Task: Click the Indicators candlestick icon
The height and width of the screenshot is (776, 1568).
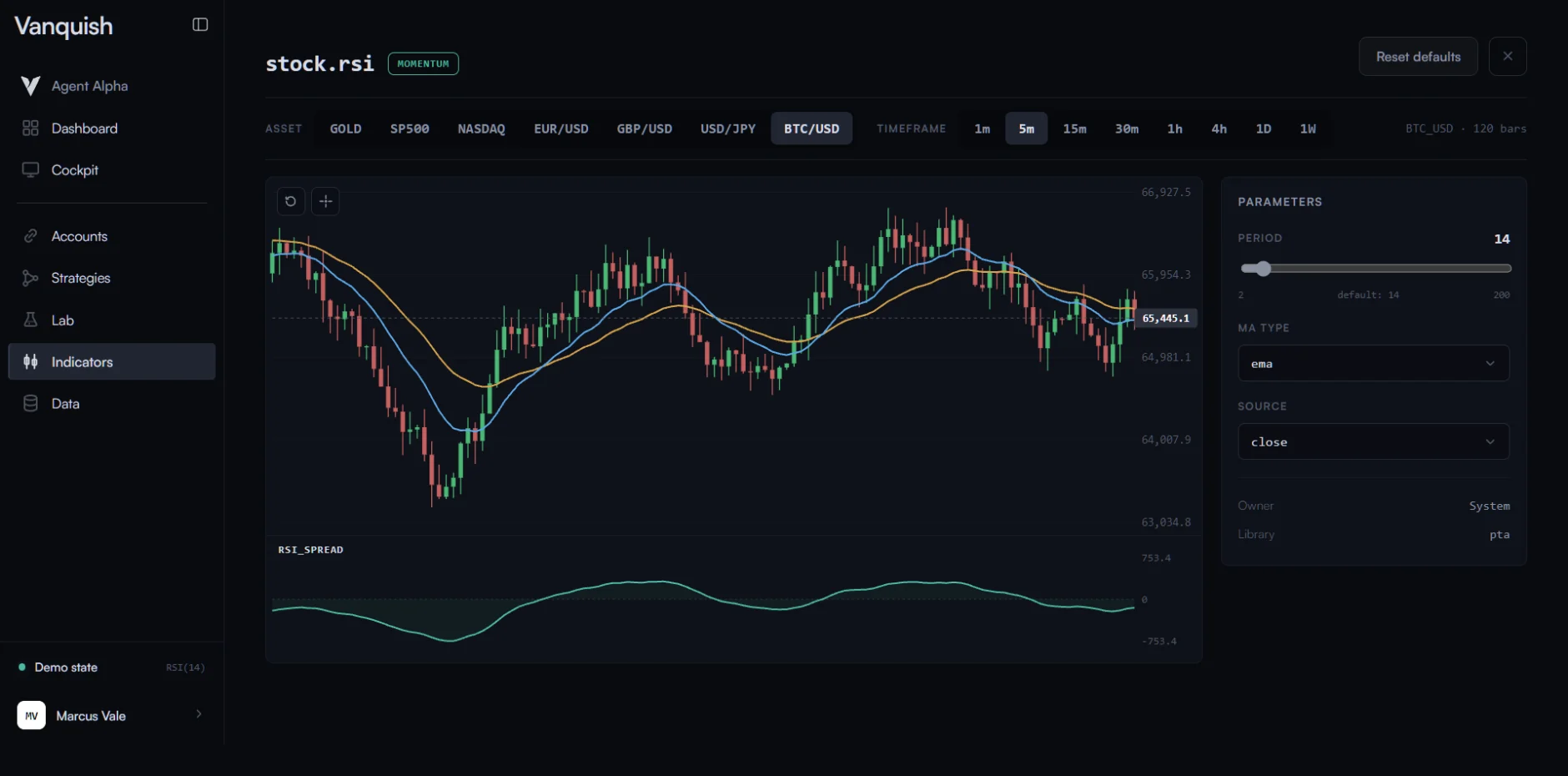Action: click(x=31, y=361)
